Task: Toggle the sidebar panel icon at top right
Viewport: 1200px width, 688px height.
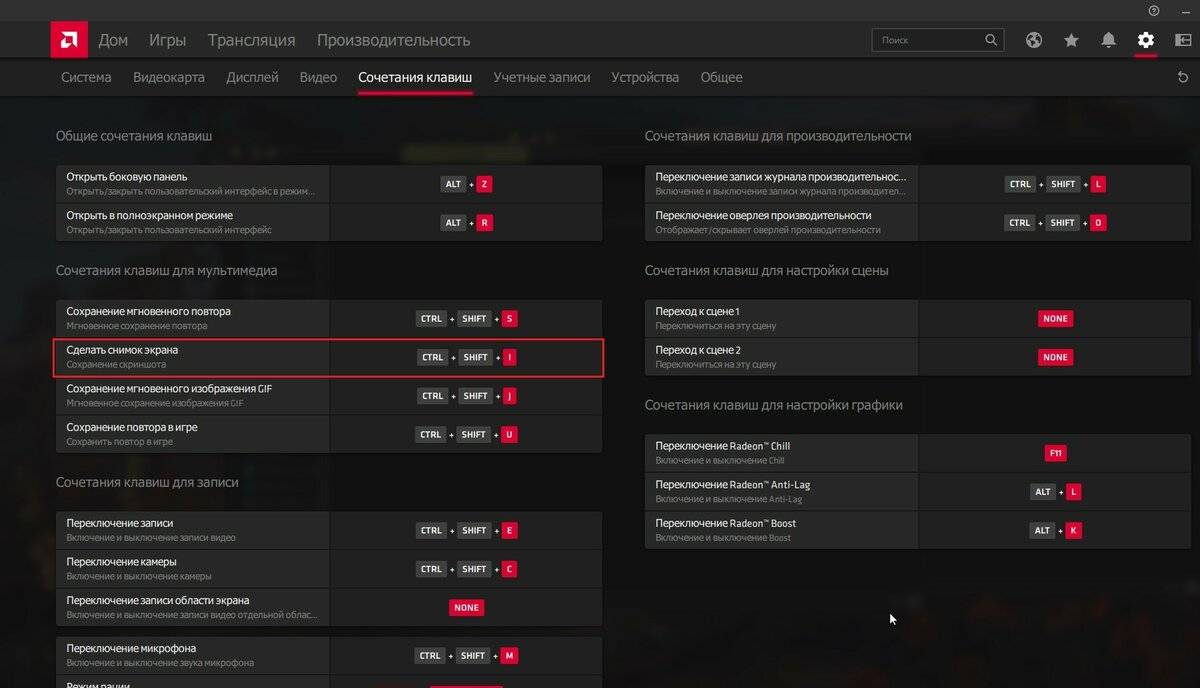Action: [x=1183, y=40]
